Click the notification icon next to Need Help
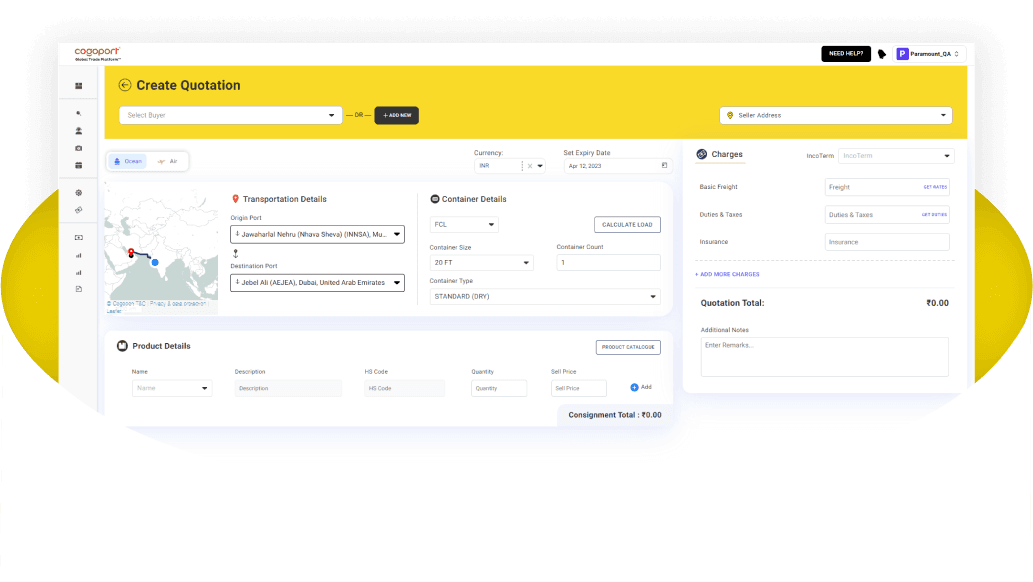Viewport: 1033px width, 582px height. click(882, 54)
